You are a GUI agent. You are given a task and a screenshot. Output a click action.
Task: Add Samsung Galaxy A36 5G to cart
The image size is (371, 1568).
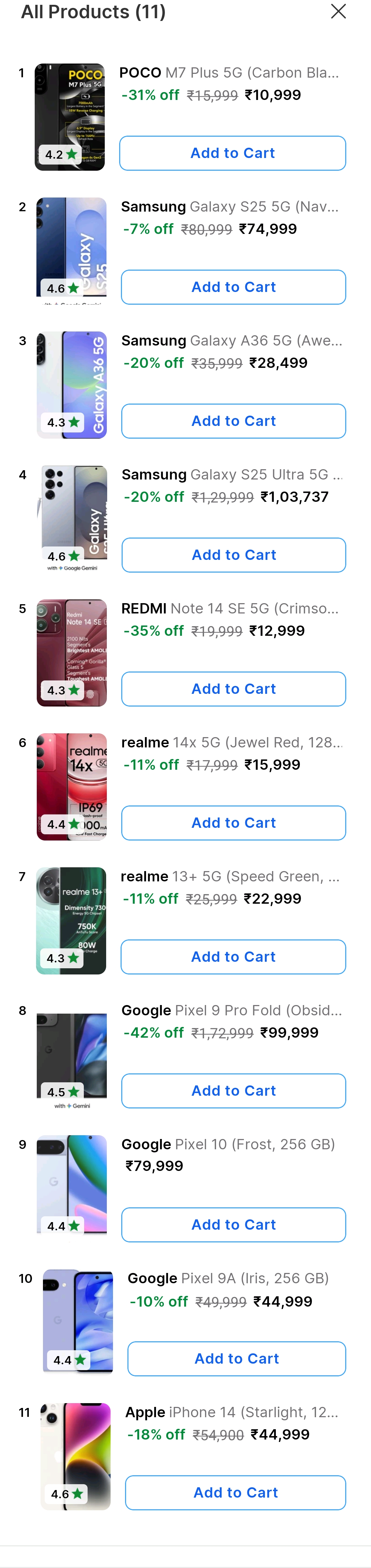point(233,421)
